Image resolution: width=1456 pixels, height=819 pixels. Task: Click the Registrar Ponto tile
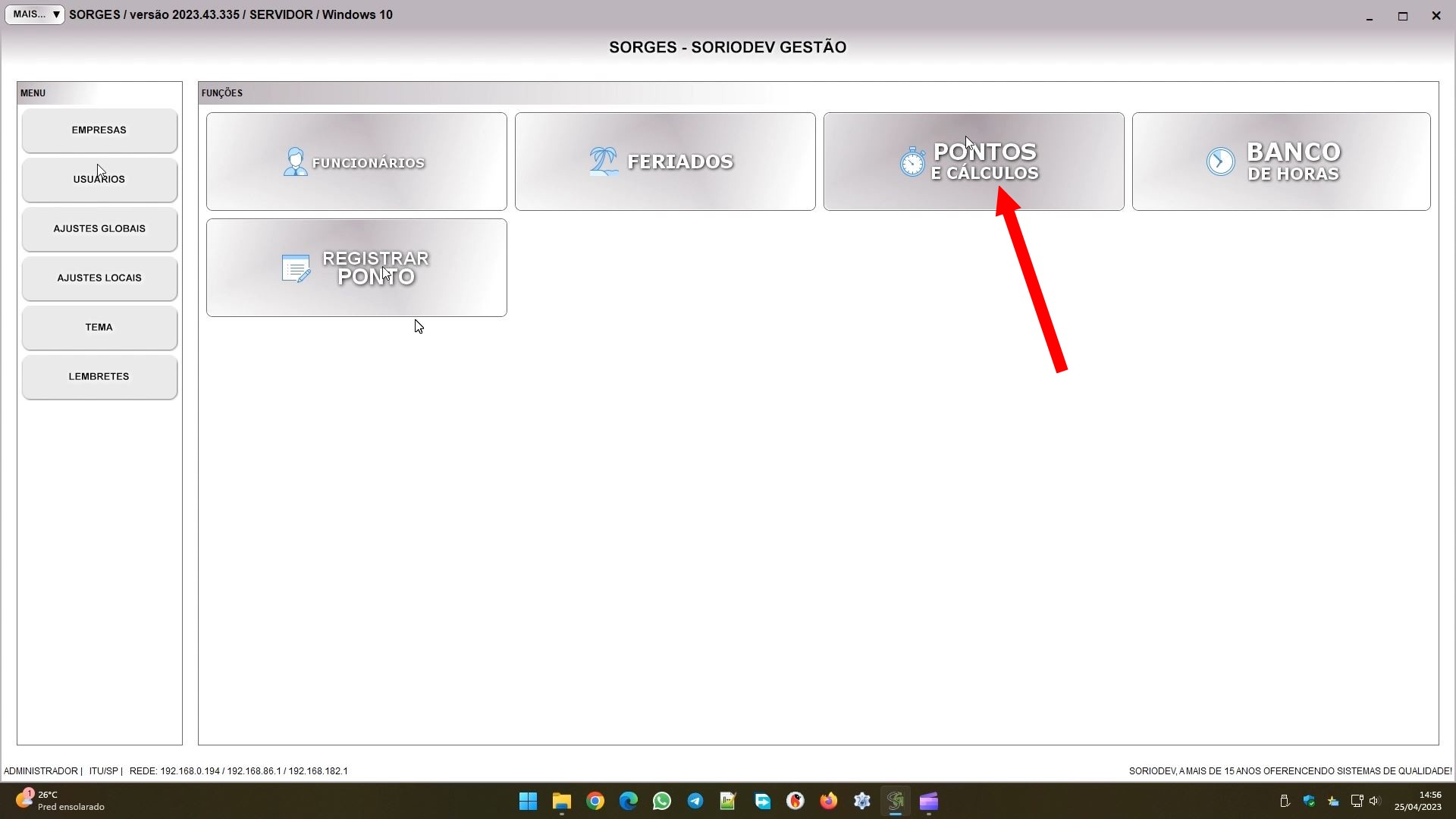pyautogui.click(x=356, y=268)
